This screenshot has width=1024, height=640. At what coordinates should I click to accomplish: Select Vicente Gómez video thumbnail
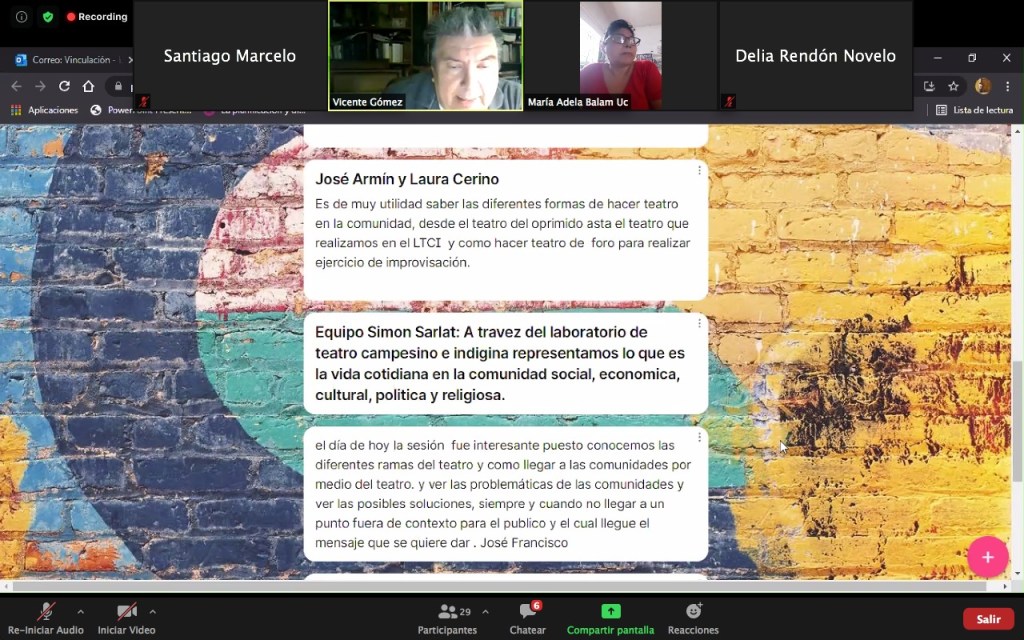coord(425,55)
